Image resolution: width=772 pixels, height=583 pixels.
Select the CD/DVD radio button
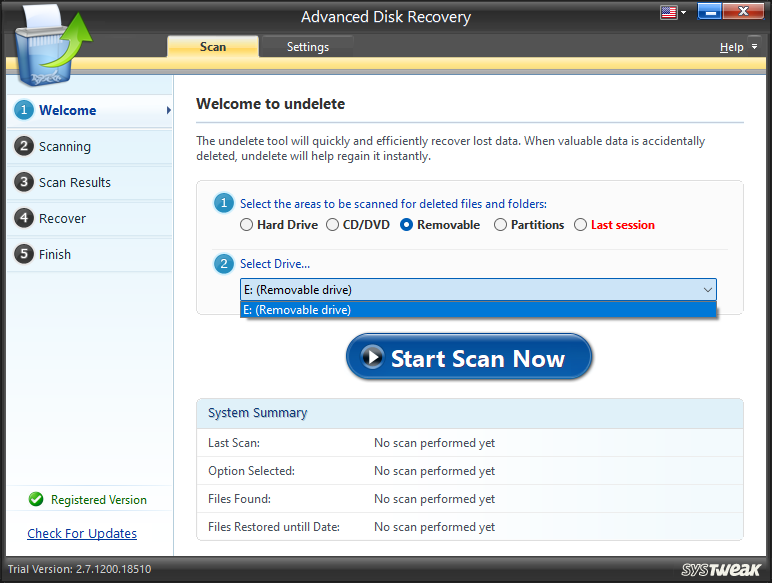point(333,225)
